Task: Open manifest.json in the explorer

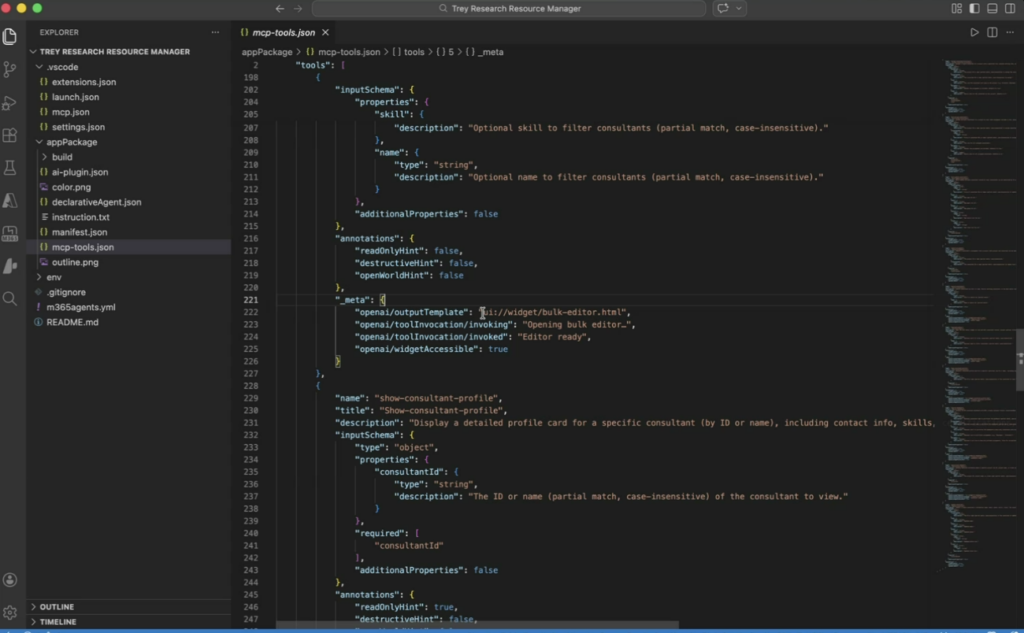Action: [x=79, y=232]
